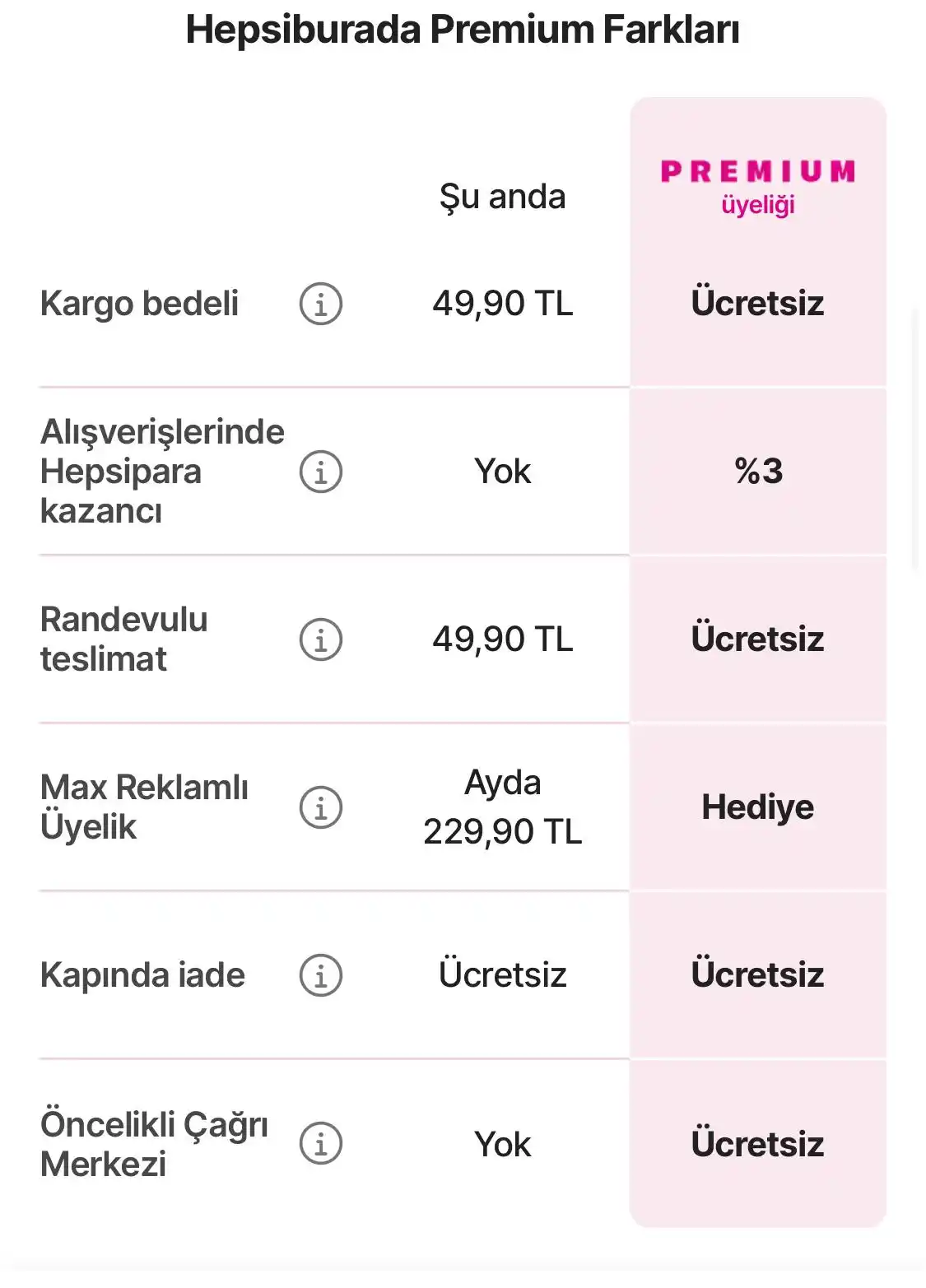Screen dimensions: 926x1288
Task: Tap Yok value in Öncelikli Çağrı Merkezi row
Action: click(x=502, y=1144)
